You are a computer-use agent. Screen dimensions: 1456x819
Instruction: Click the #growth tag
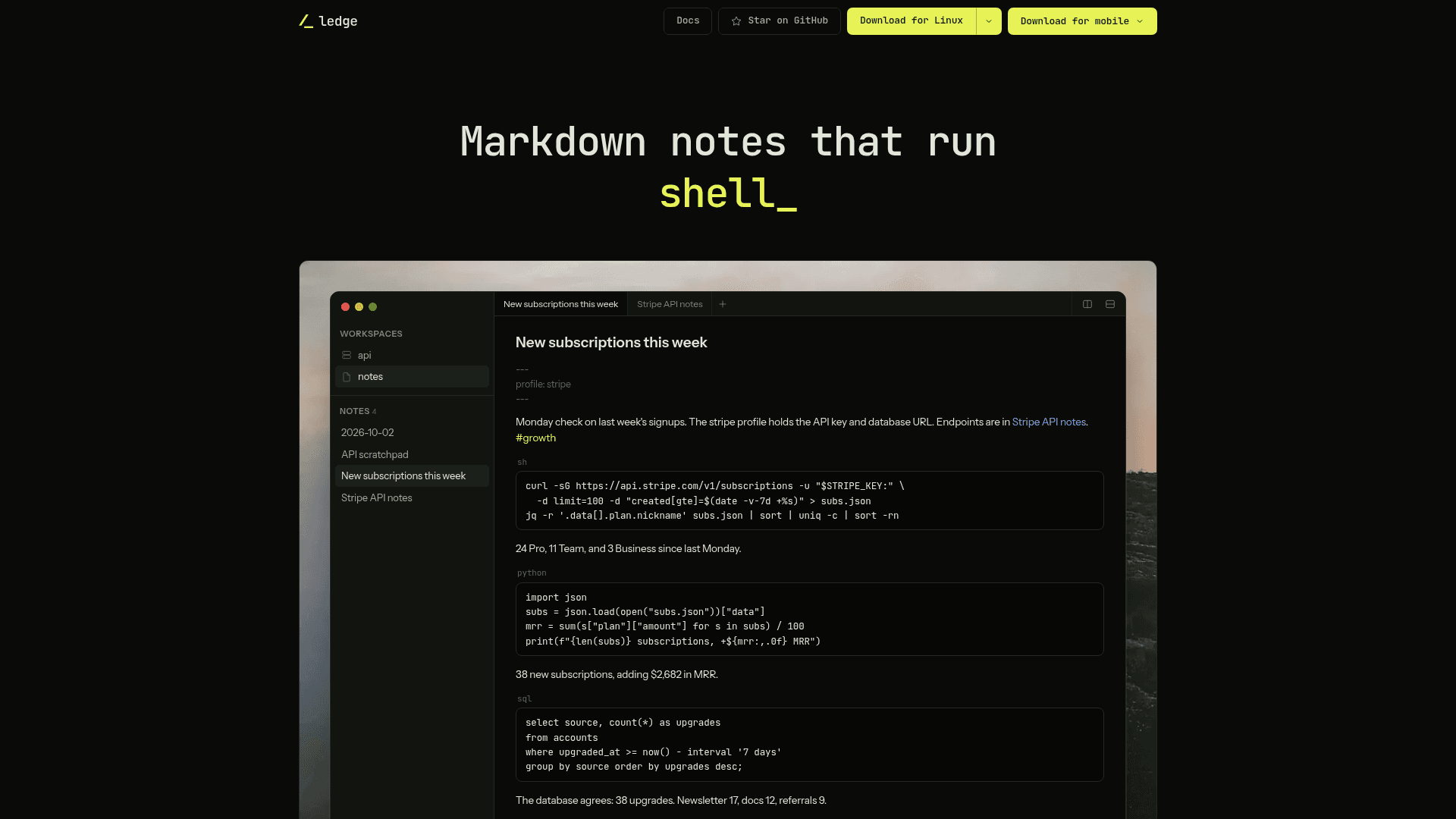[535, 438]
